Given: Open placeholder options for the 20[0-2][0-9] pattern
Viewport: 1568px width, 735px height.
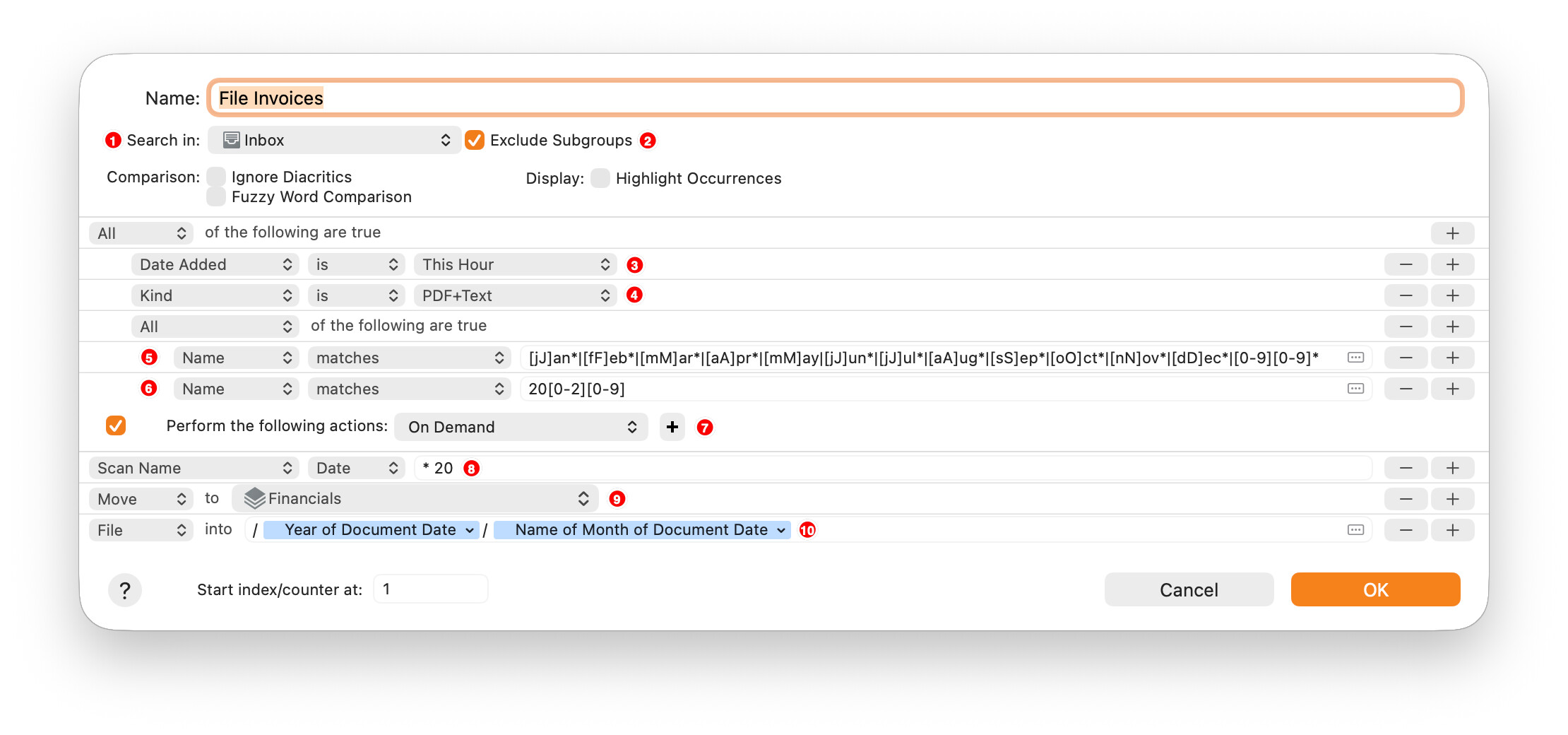Looking at the screenshot, I should tap(1355, 389).
